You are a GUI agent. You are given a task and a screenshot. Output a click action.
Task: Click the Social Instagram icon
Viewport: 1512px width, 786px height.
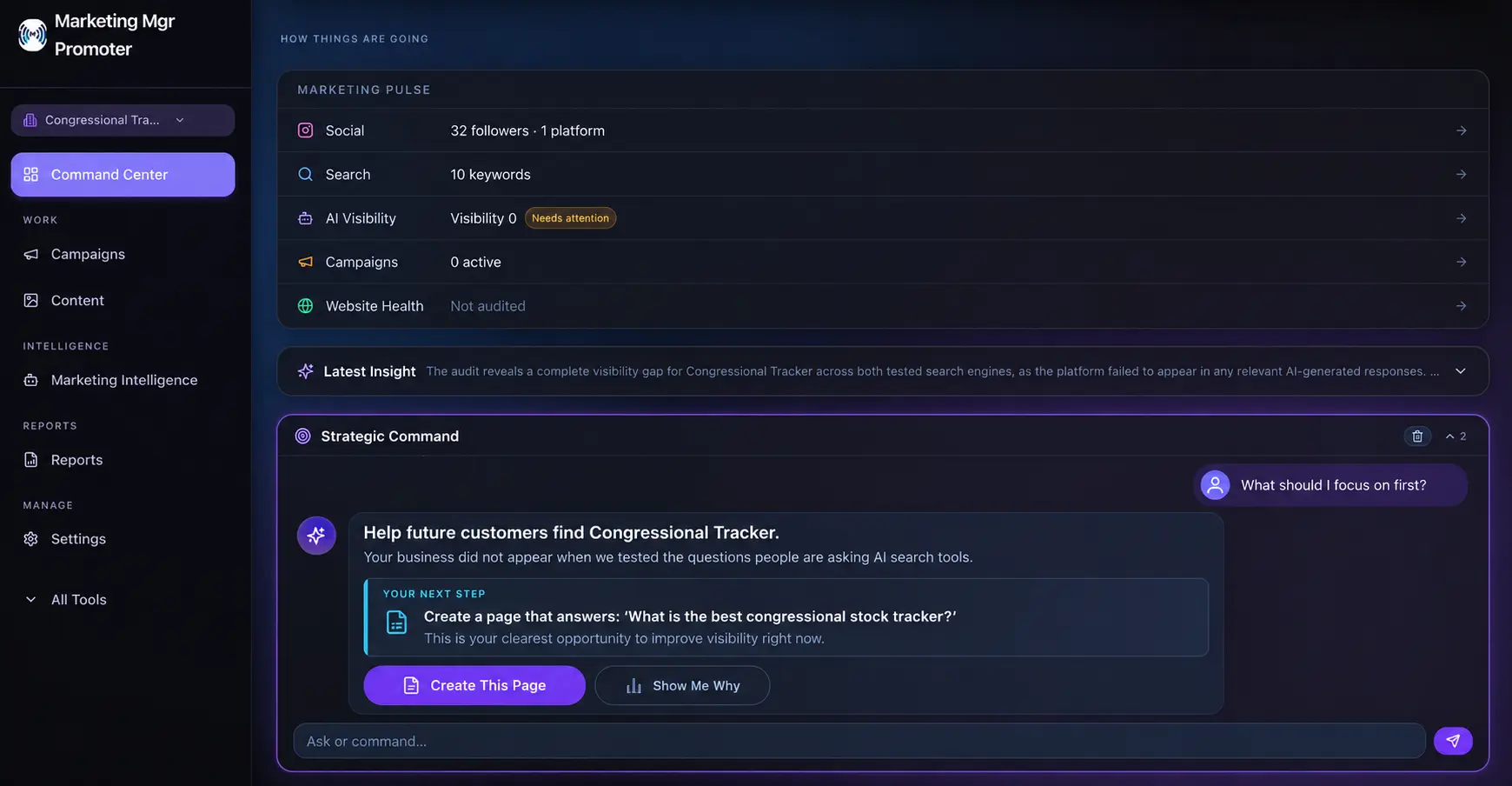click(x=305, y=130)
